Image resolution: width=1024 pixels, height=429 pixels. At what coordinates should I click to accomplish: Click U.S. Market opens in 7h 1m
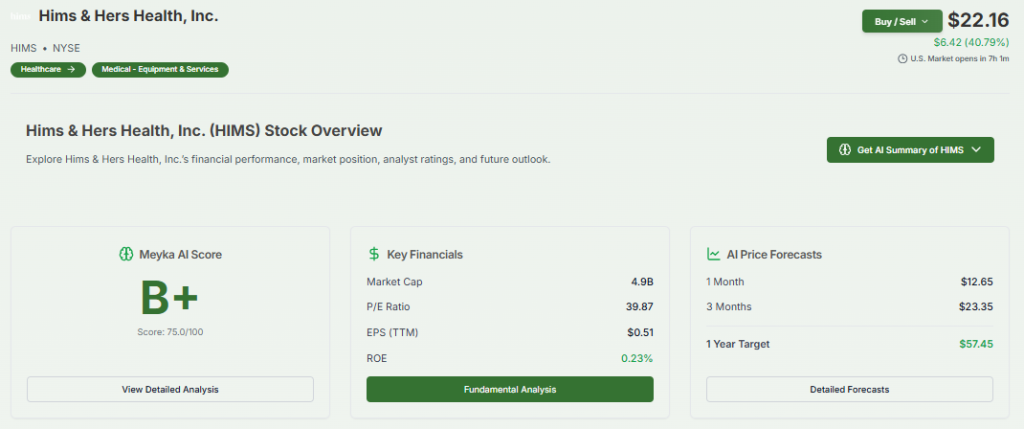[x=960, y=58]
